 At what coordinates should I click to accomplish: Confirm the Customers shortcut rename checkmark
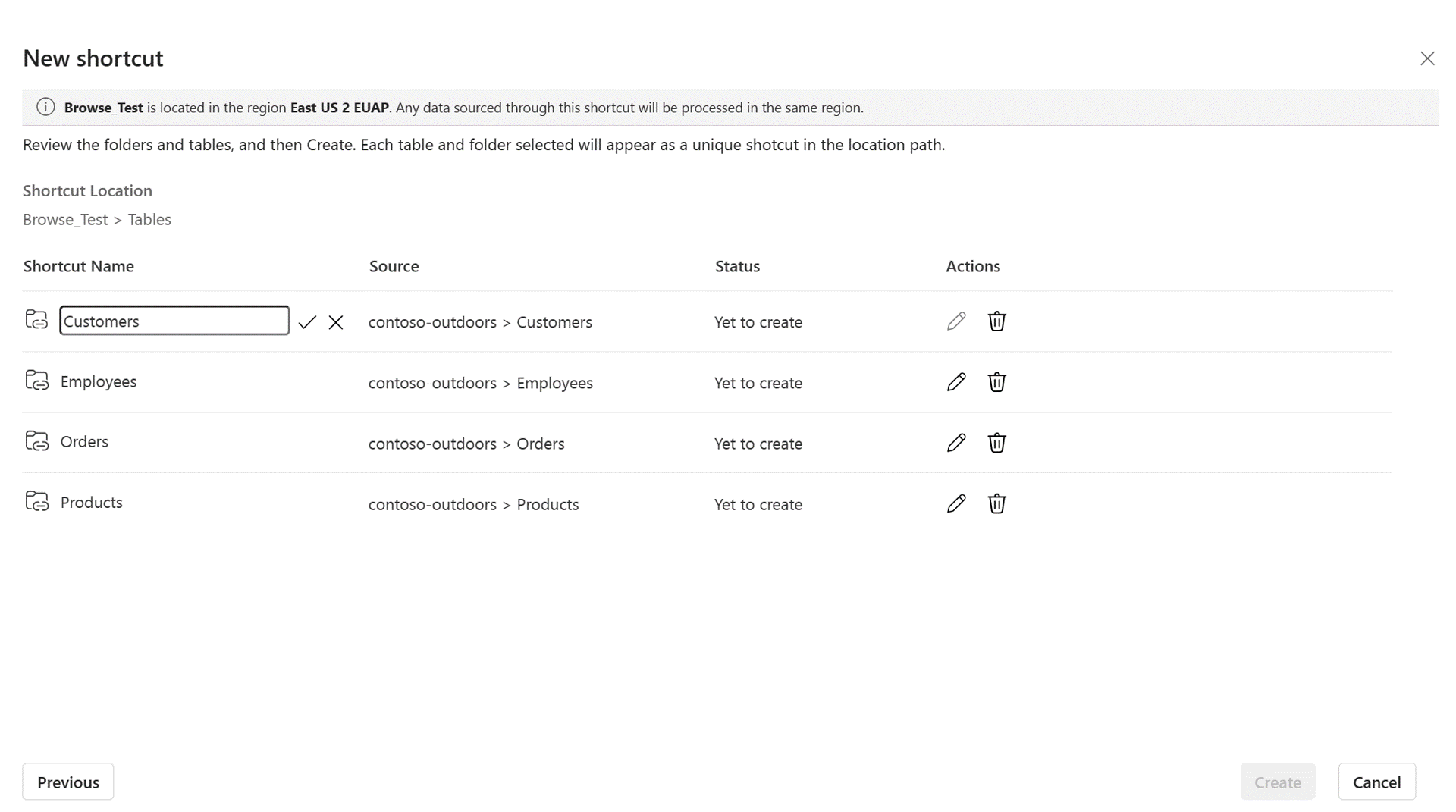307,322
